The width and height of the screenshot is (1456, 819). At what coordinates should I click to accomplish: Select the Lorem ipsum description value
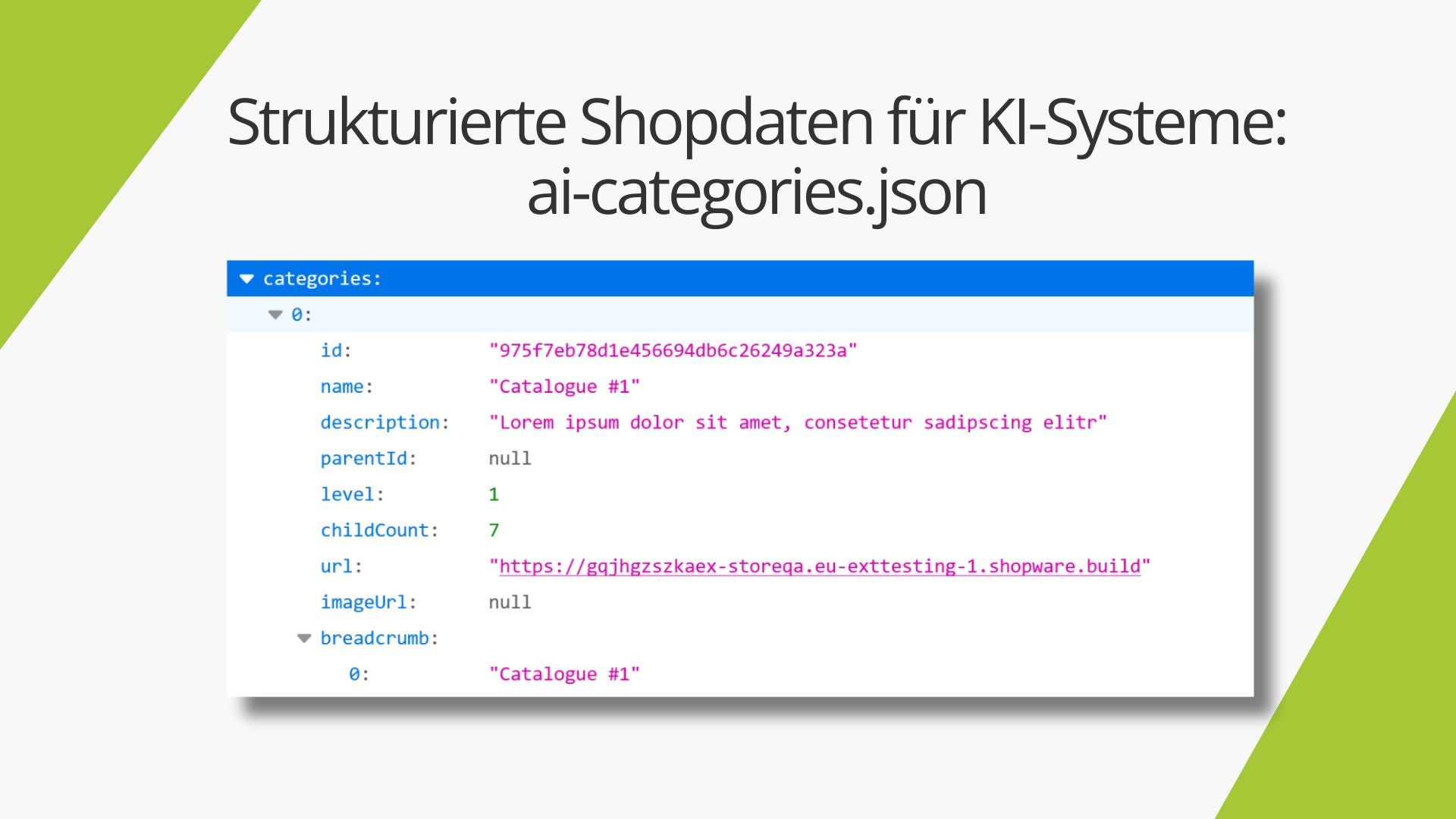[x=798, y=422]
